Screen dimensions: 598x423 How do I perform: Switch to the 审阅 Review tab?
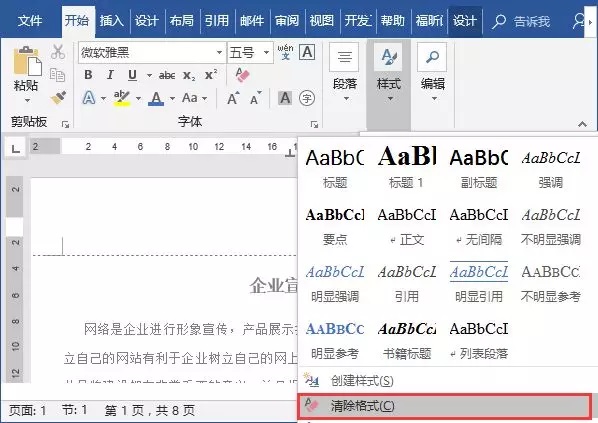287,20
